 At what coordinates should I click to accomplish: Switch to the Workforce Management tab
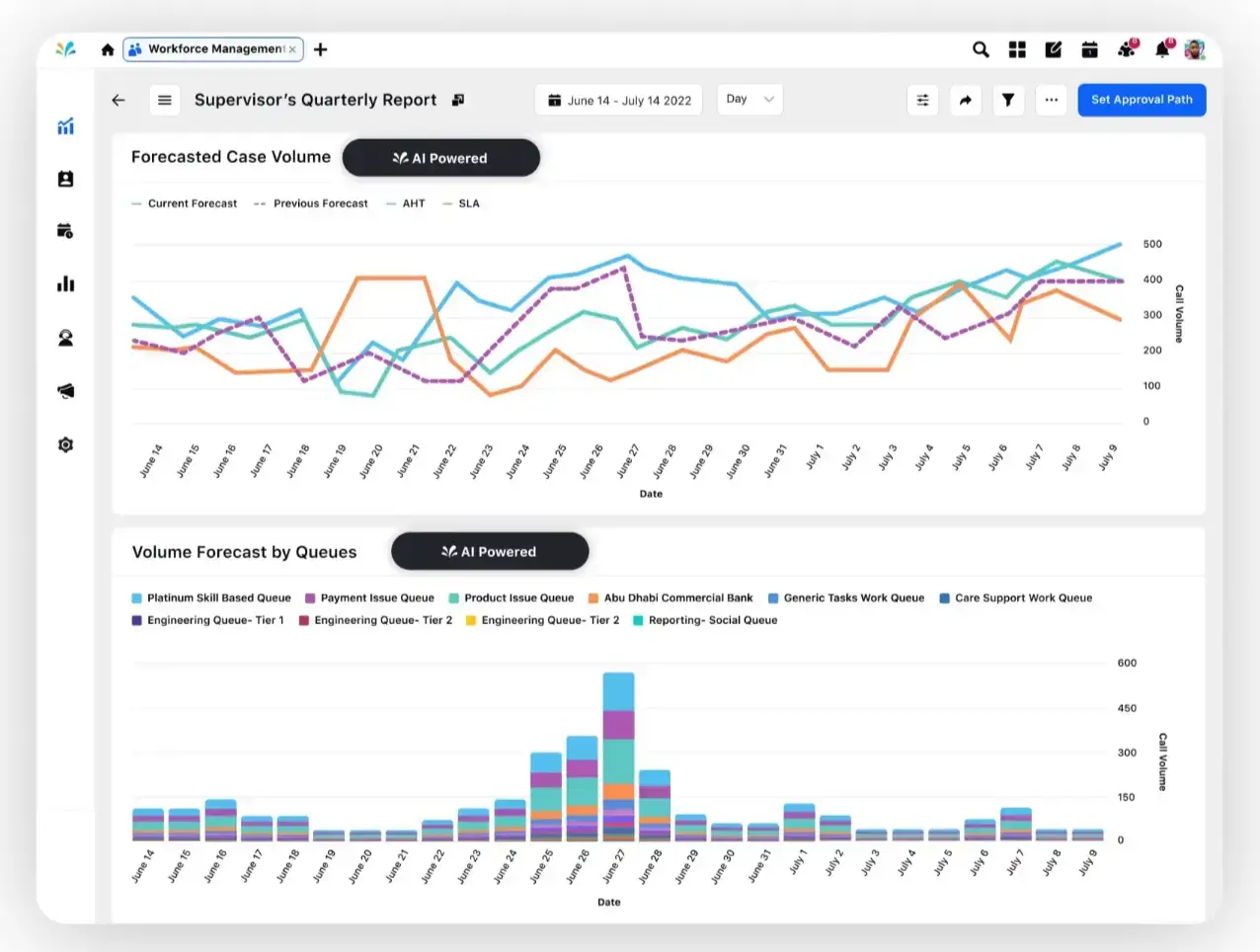(x=215, y=49)
